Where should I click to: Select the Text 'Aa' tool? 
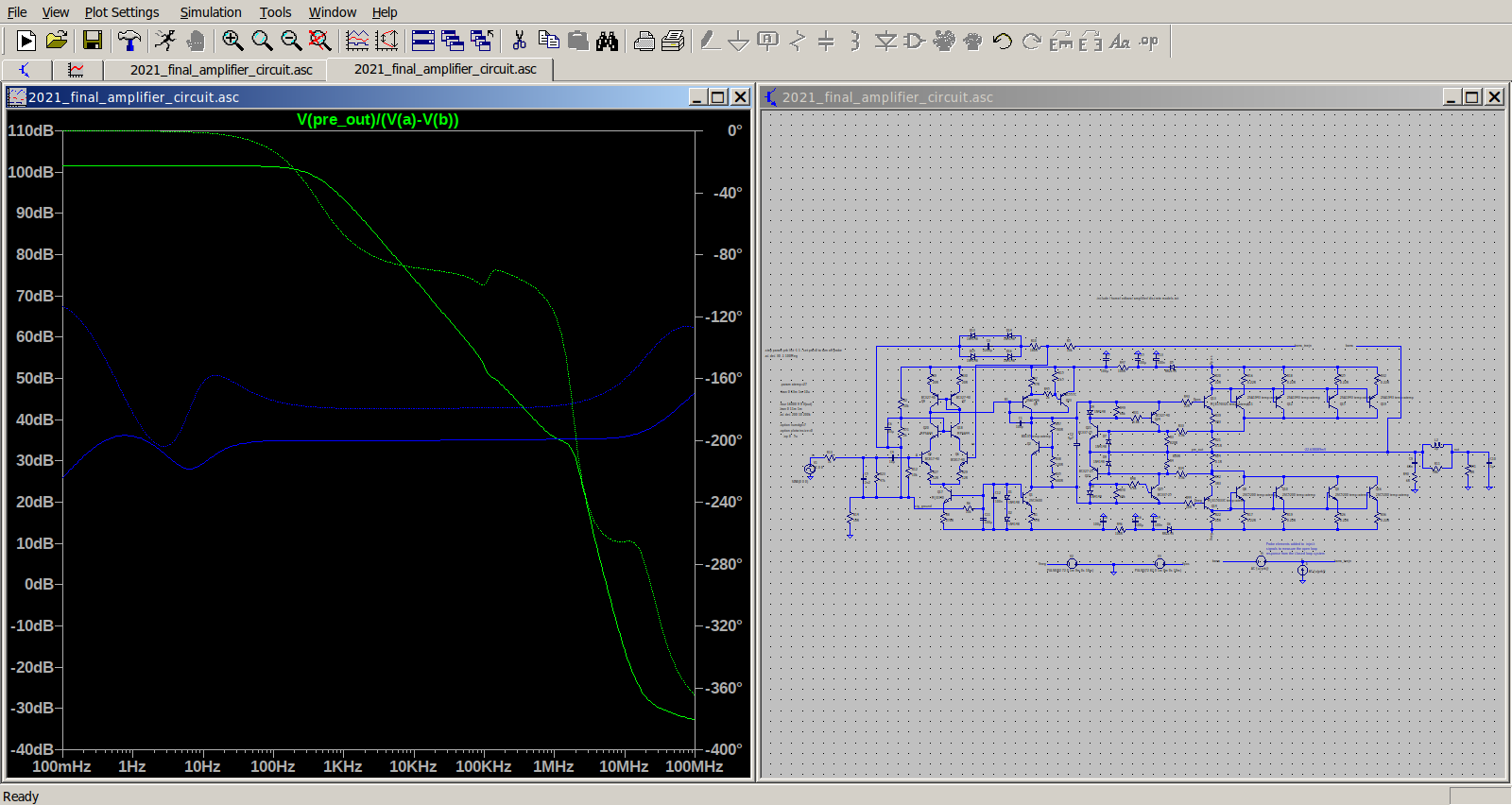(1120, 41)
